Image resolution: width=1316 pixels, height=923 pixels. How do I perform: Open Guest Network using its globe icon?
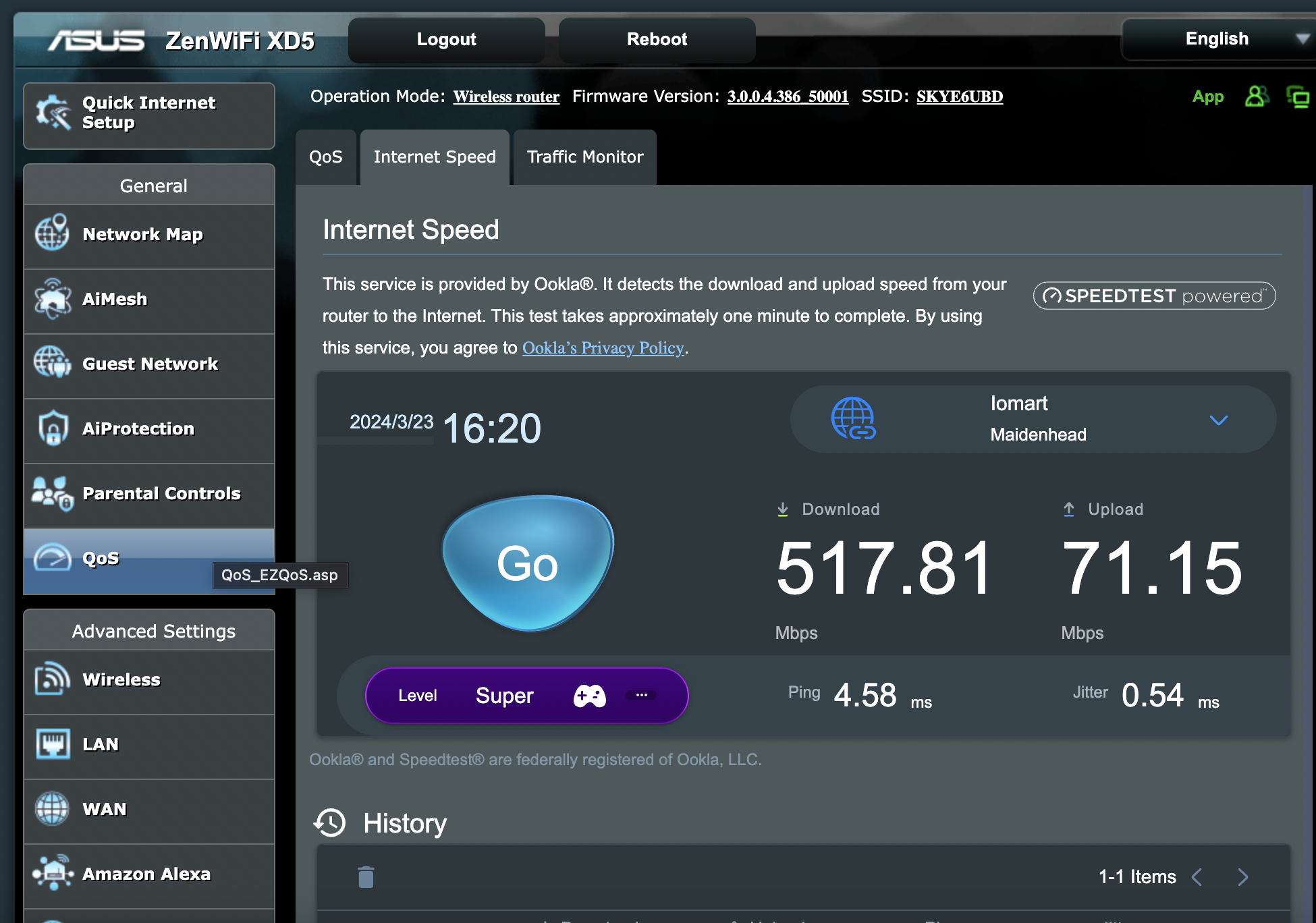coord(52,363)
